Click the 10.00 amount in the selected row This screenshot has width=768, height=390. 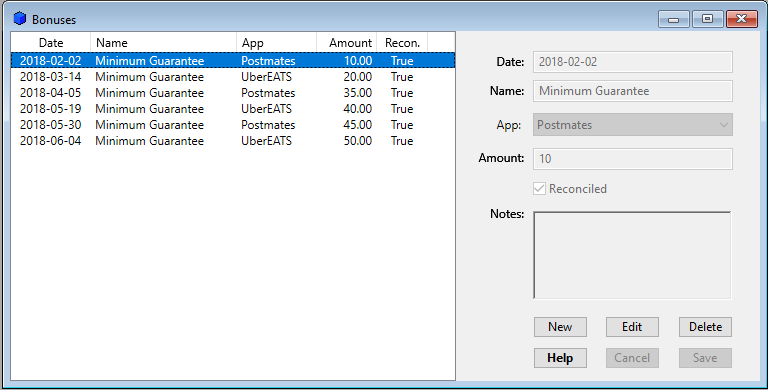358,61
